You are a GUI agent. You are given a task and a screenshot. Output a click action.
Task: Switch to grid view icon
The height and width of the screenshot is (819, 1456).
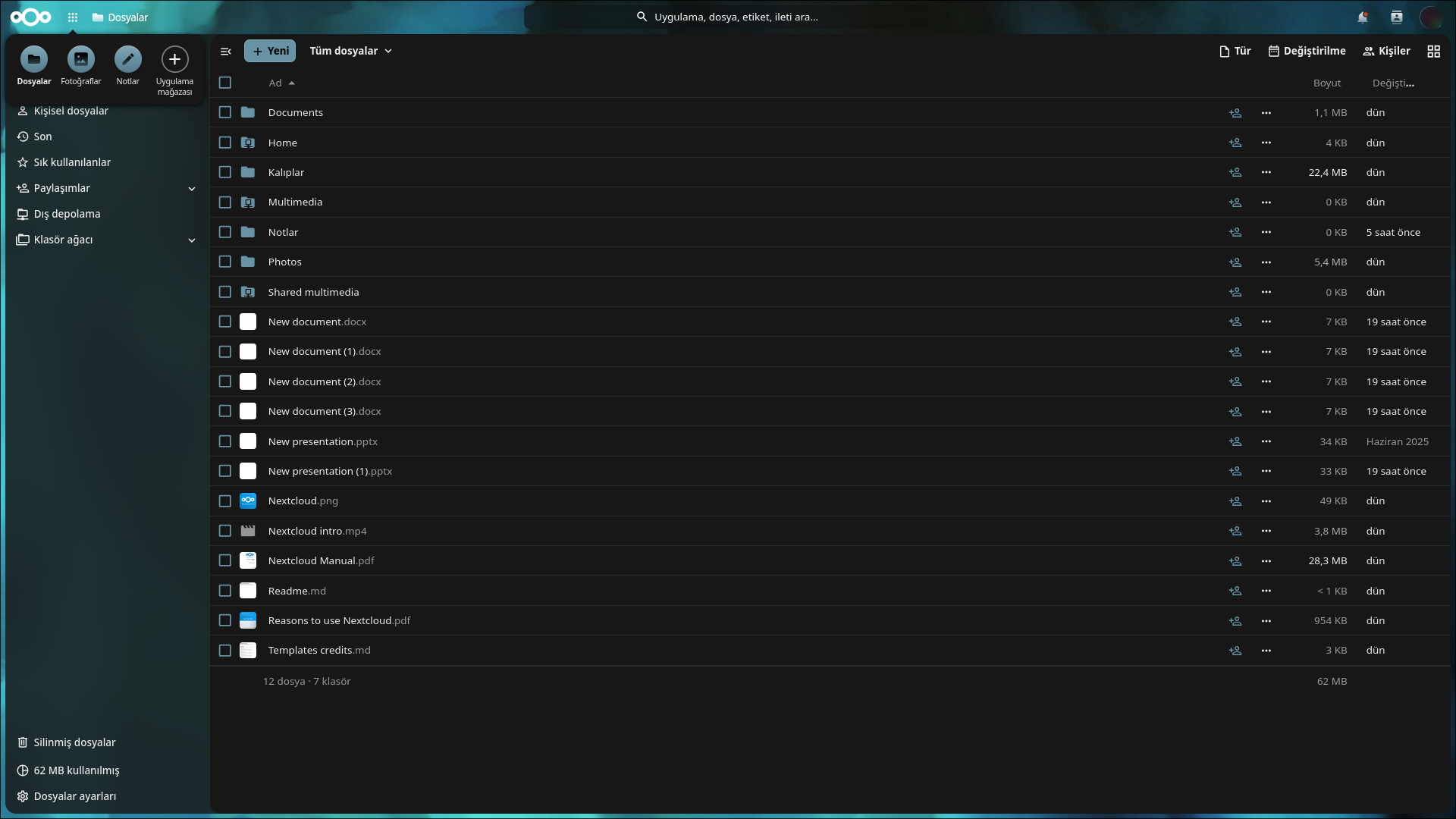(x=1434, y=52)
